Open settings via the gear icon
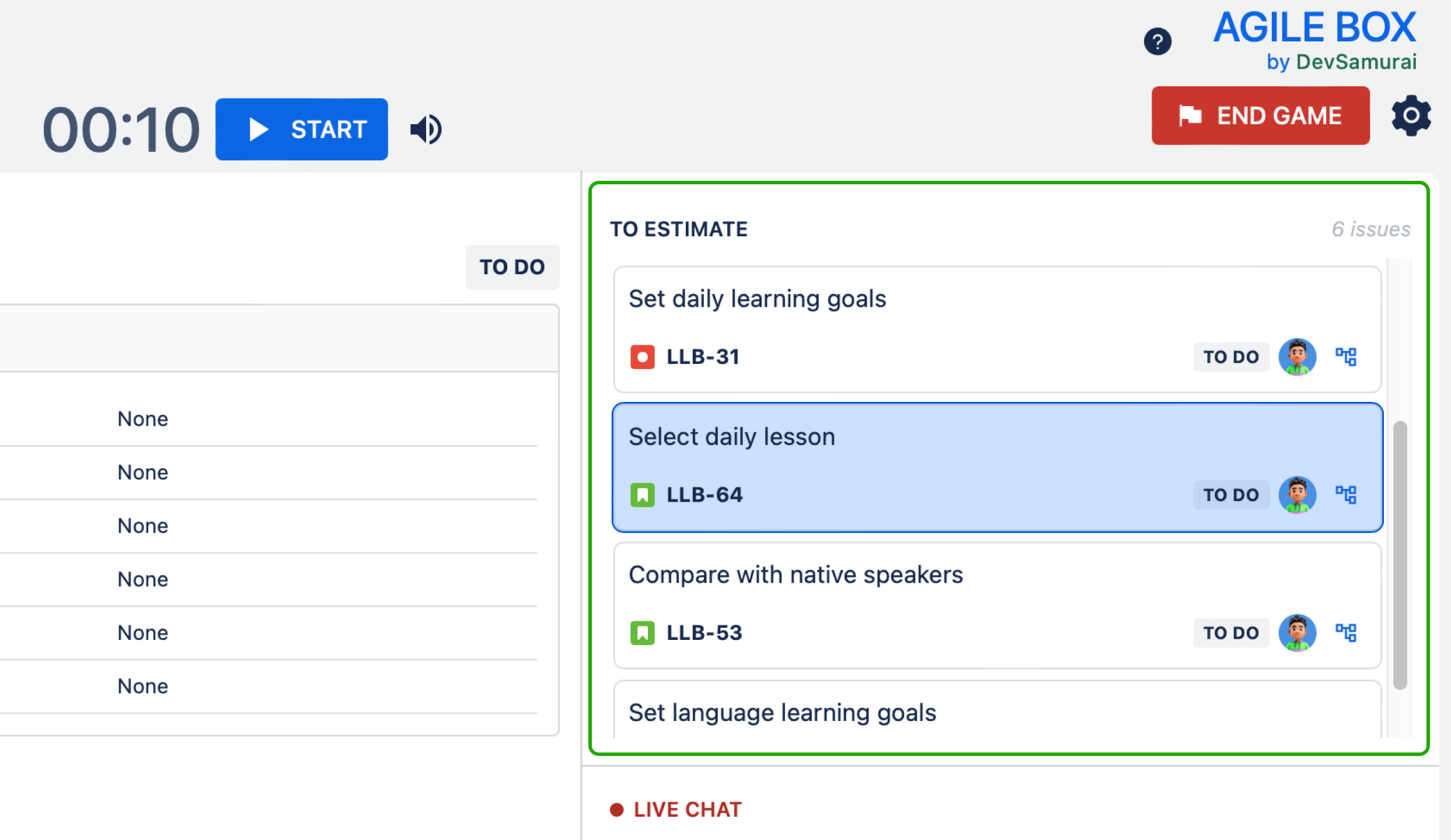 tap(1411, 116)
